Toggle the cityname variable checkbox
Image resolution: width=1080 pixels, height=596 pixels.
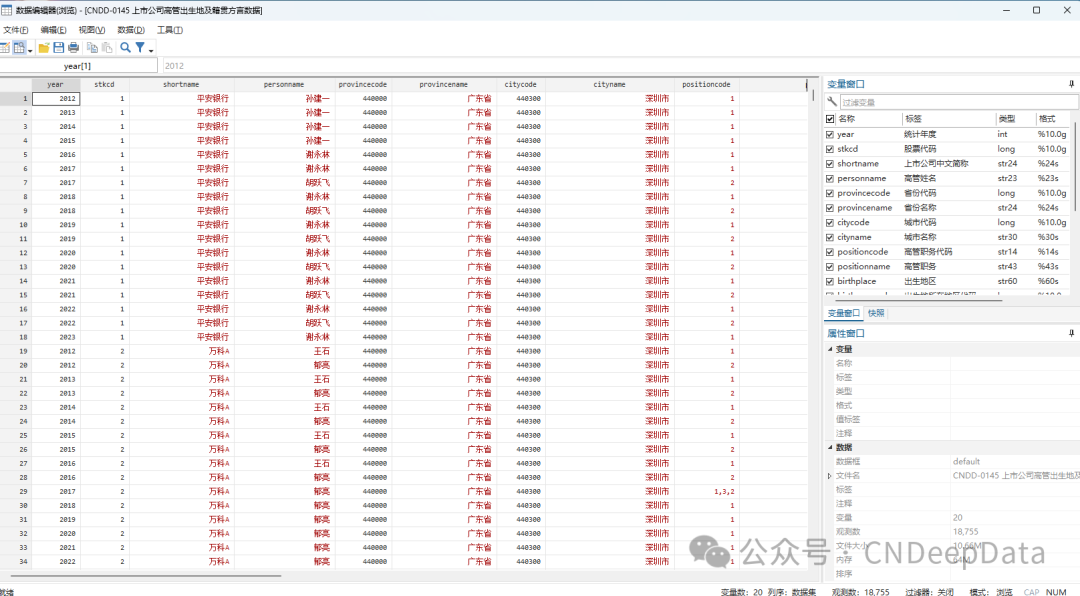pos(830,237)
